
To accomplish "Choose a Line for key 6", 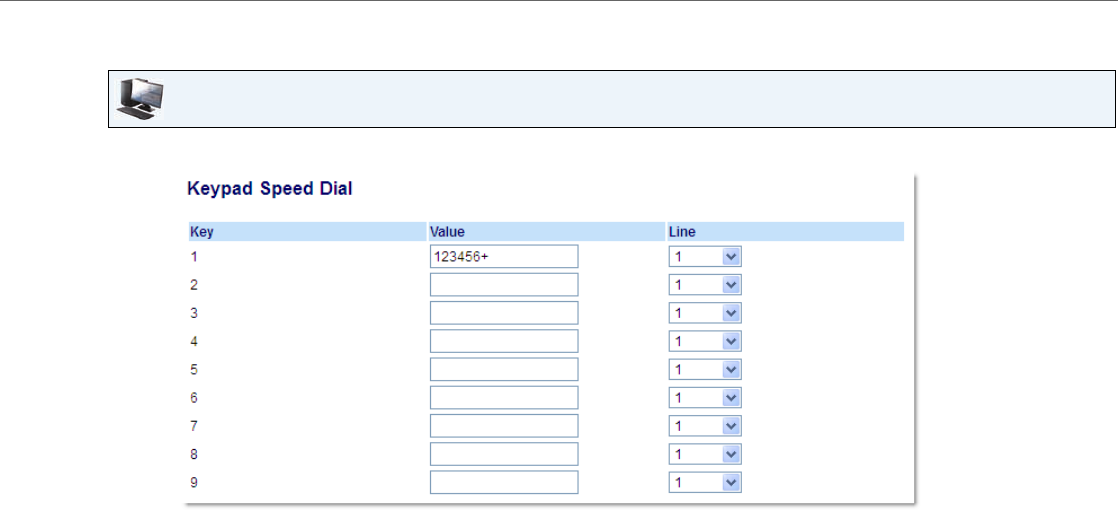I will pos(705,398).
